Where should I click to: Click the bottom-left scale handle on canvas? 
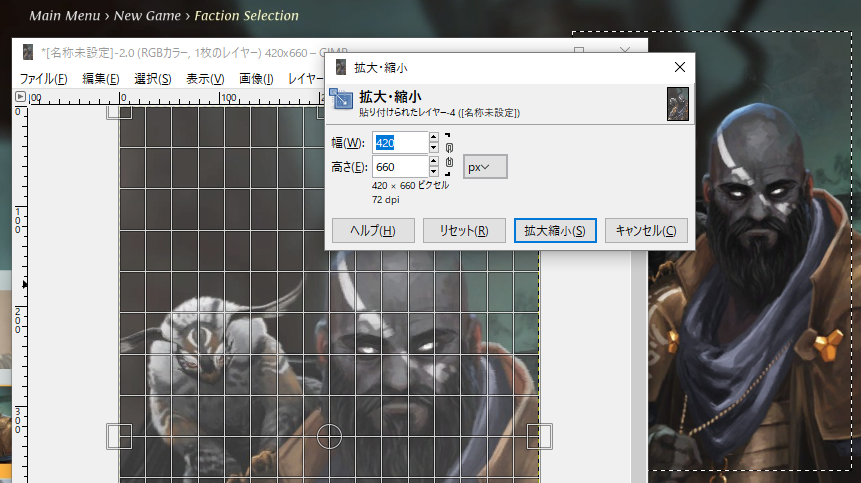click(x=119, y=436)
